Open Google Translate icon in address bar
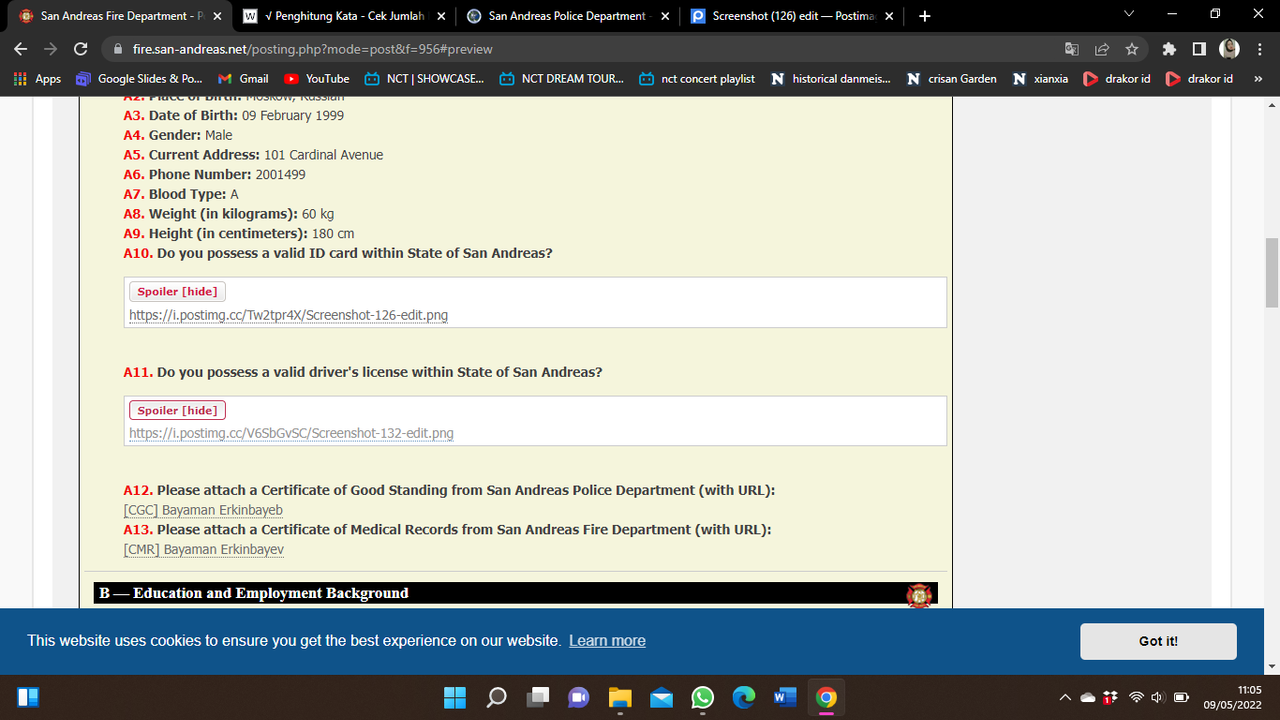Image resolution: width=1280 pixels, height=720 pixels. point(1072,49)
